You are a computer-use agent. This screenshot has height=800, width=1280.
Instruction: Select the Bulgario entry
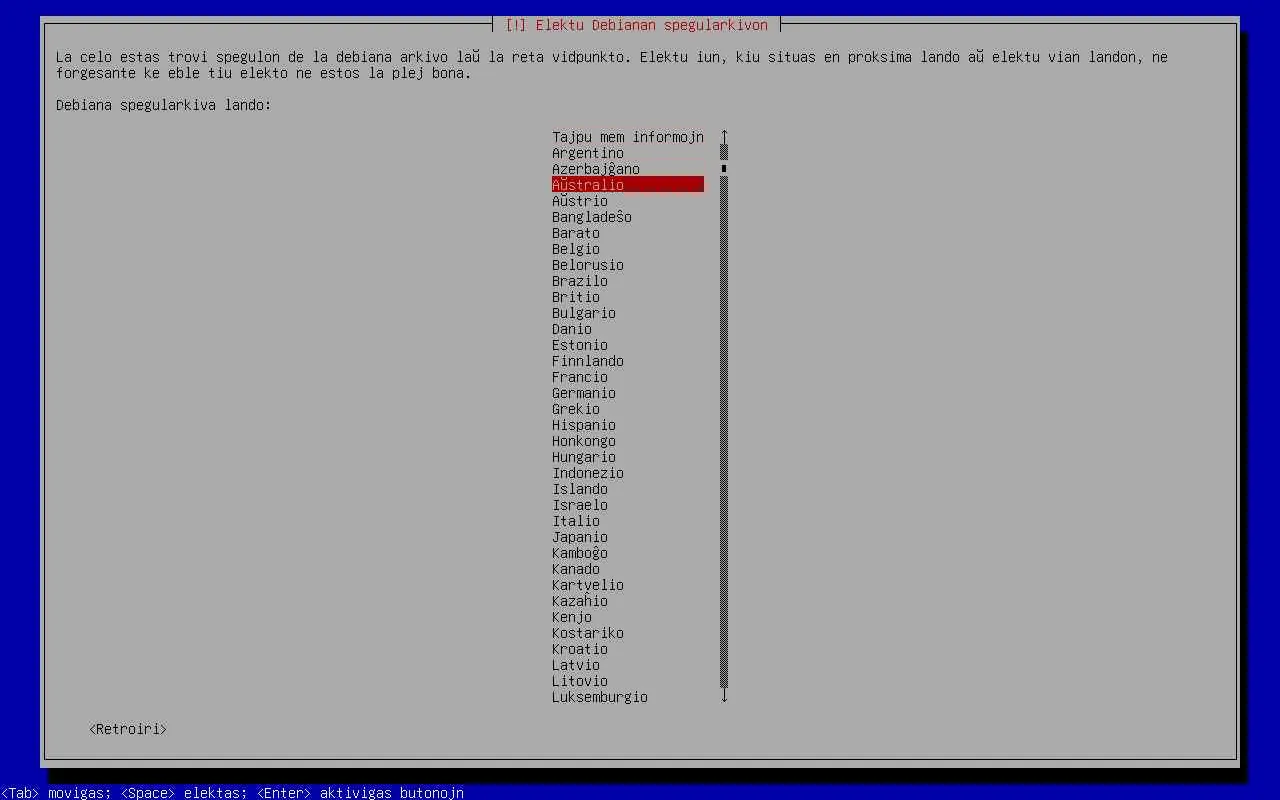584,313
